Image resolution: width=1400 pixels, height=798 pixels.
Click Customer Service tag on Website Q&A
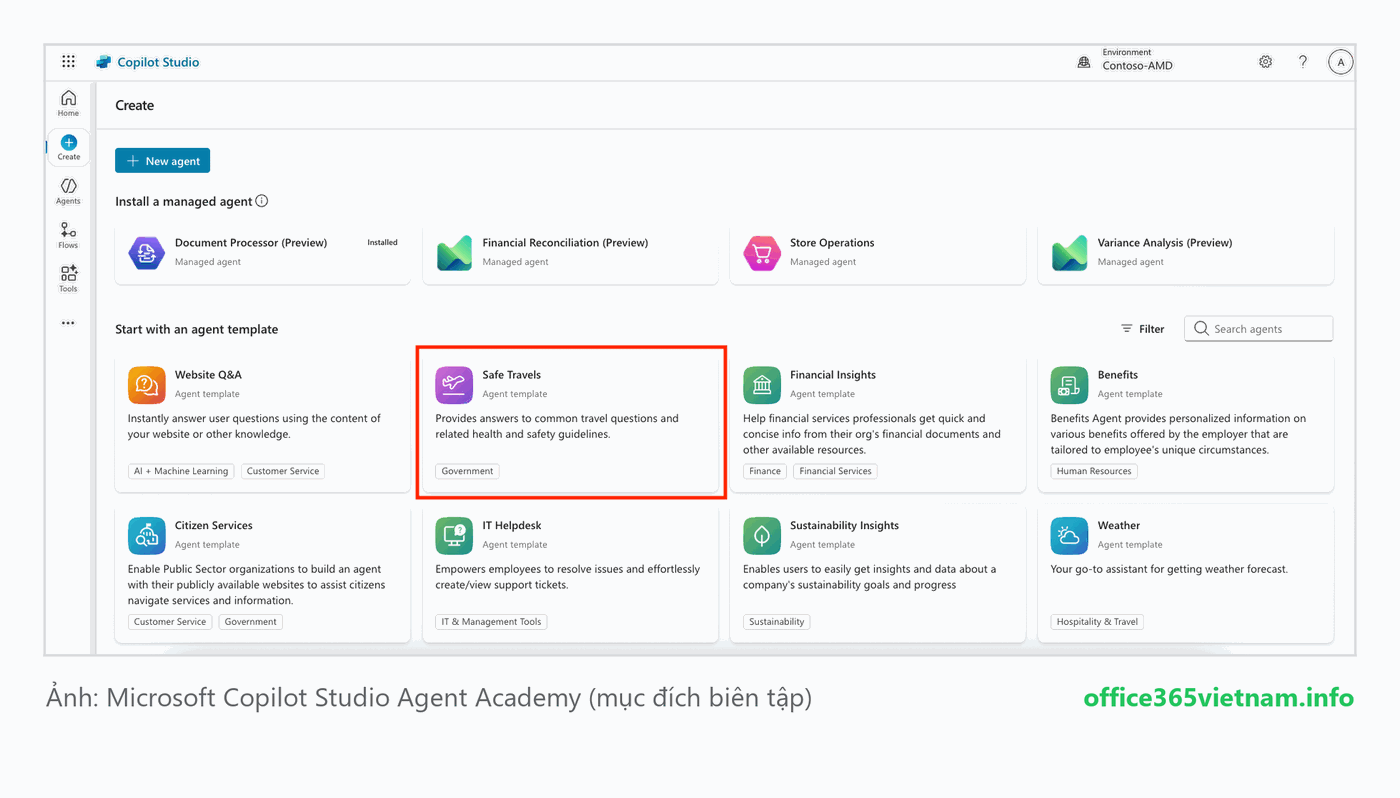tap(283, 471)
